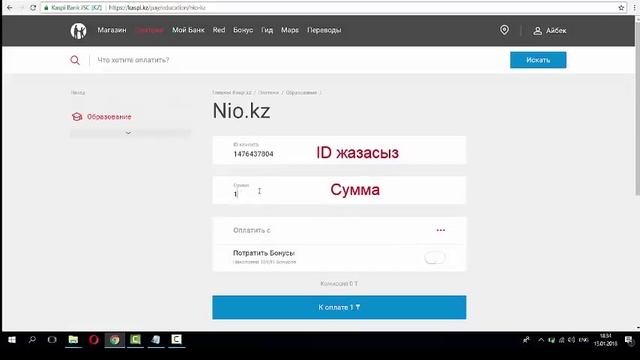Bookmark page with the star icon
The height and width of the screenshot is (360, 640).
621,8
